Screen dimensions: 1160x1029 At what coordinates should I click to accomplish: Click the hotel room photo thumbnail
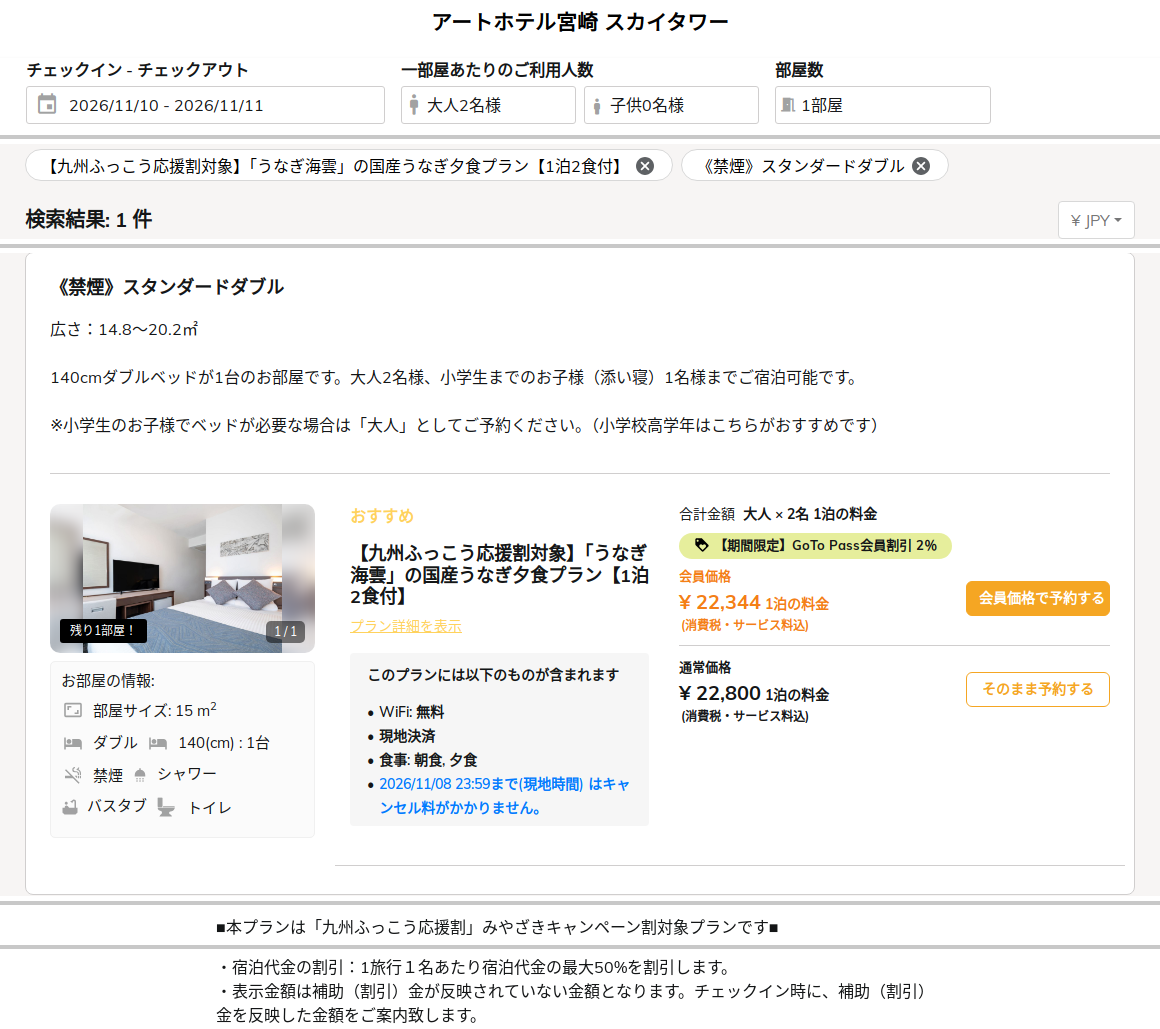(x=182, y=578)
